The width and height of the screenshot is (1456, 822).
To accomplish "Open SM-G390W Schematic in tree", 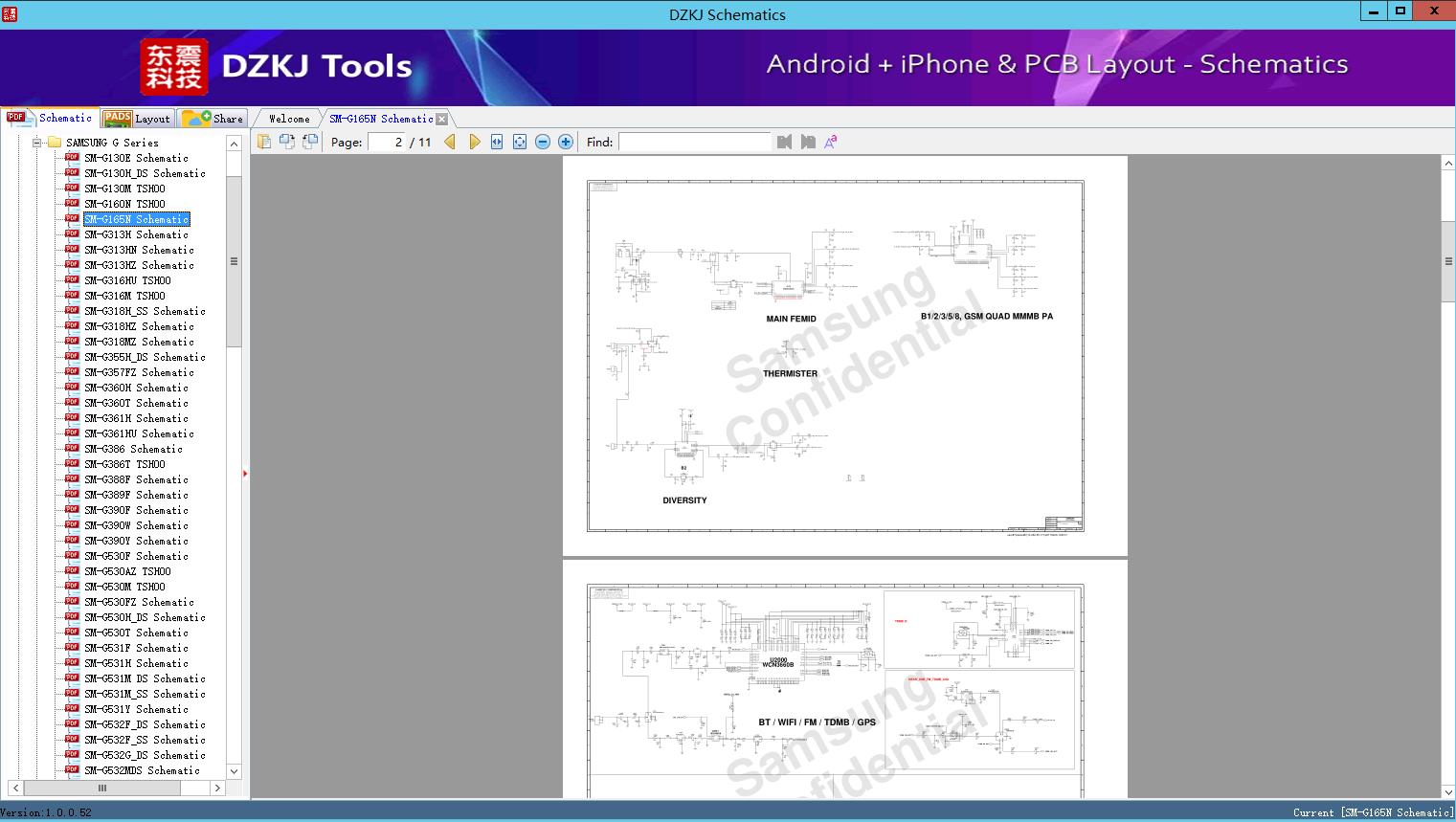I will pos(136,525).
